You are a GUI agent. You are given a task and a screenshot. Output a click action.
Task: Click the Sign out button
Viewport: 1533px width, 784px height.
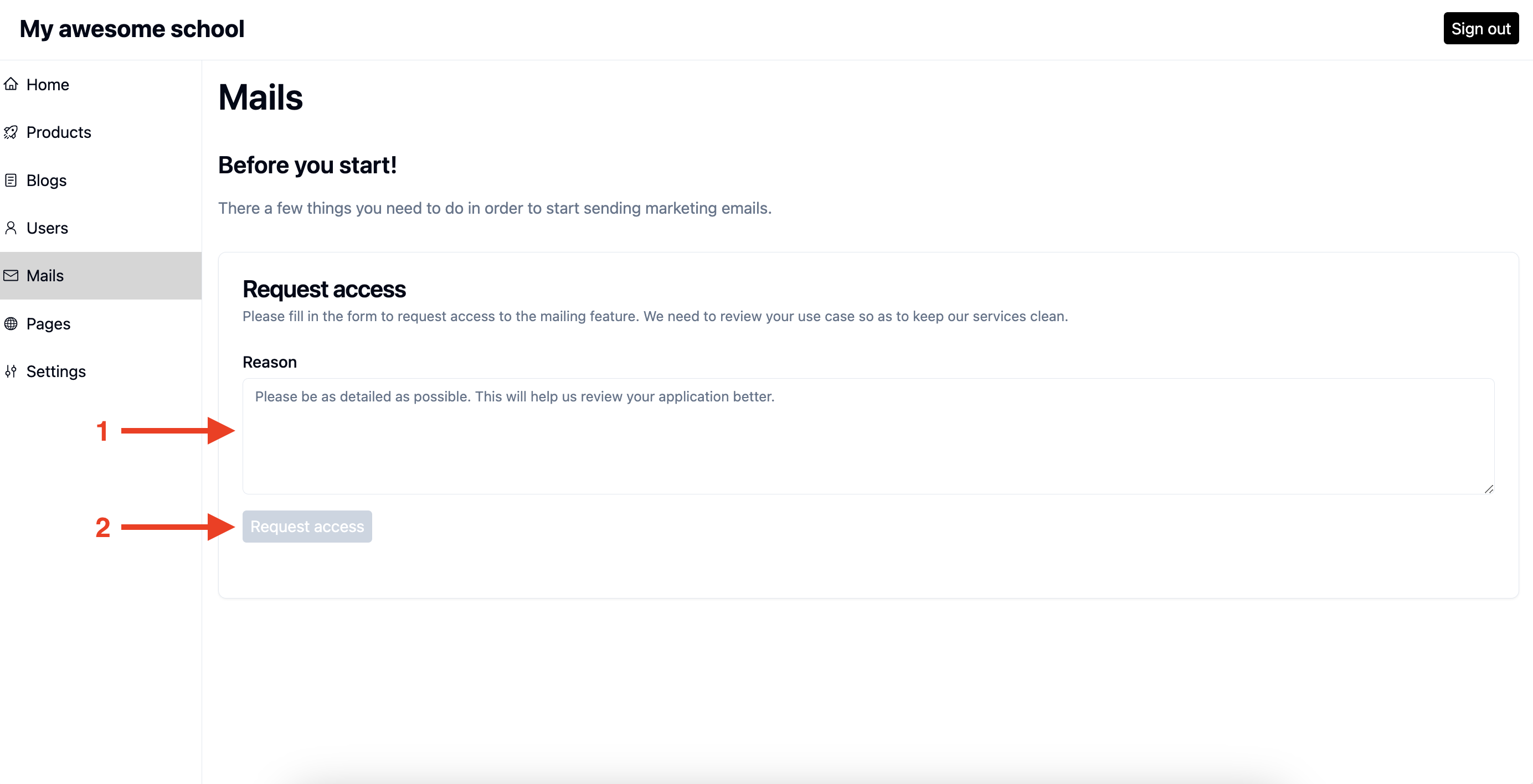click(1480, 28)
